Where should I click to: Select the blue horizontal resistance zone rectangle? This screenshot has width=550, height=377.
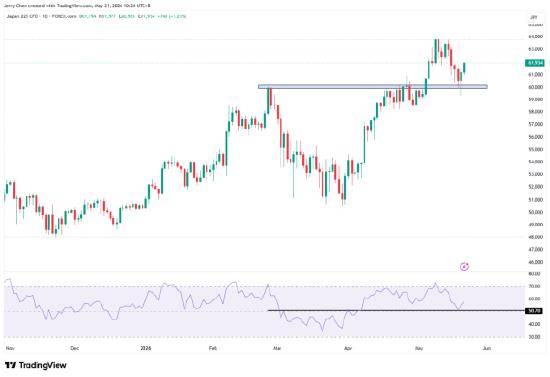[373, 86]
